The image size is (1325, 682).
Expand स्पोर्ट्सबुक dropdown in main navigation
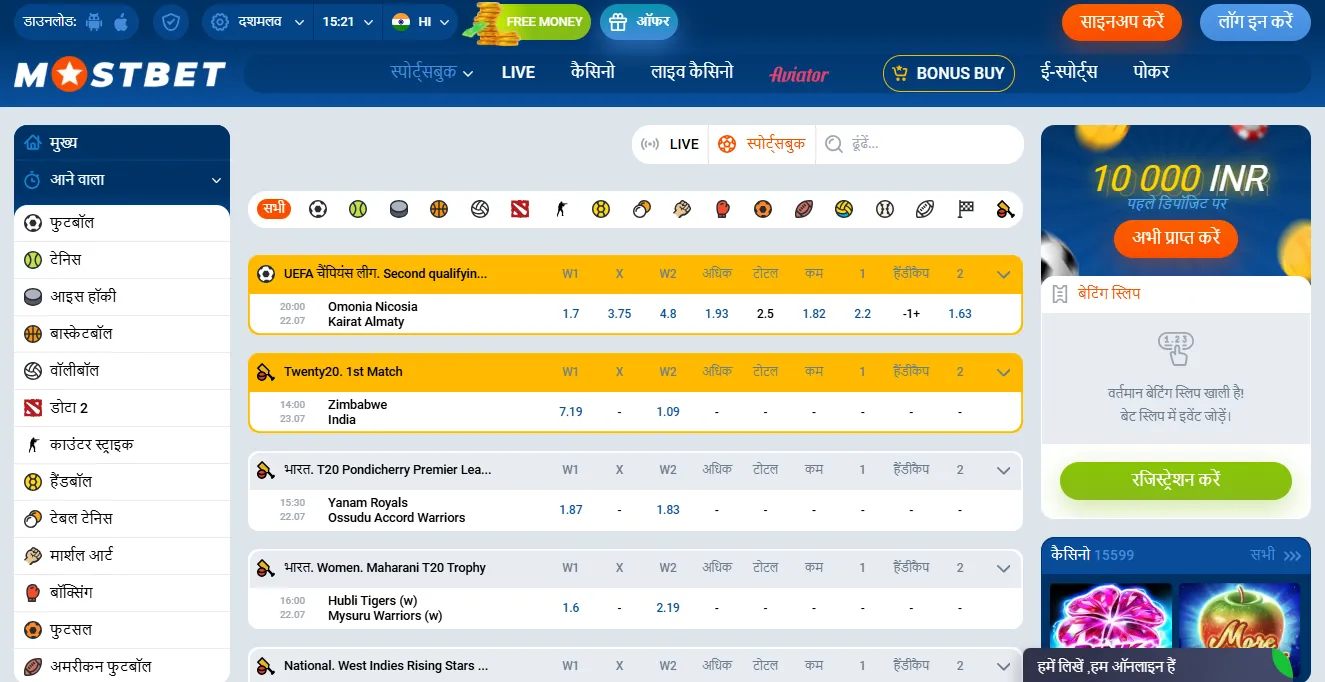pyautogui.click(x=432, y=72)
